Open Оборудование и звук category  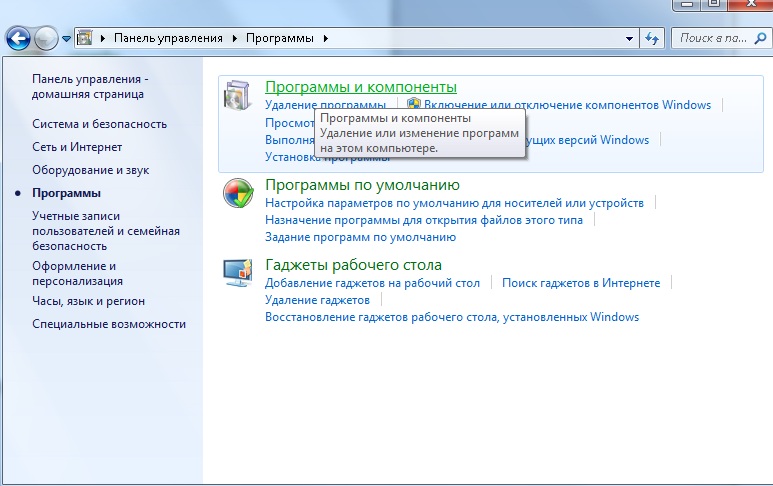pos(91,170)
